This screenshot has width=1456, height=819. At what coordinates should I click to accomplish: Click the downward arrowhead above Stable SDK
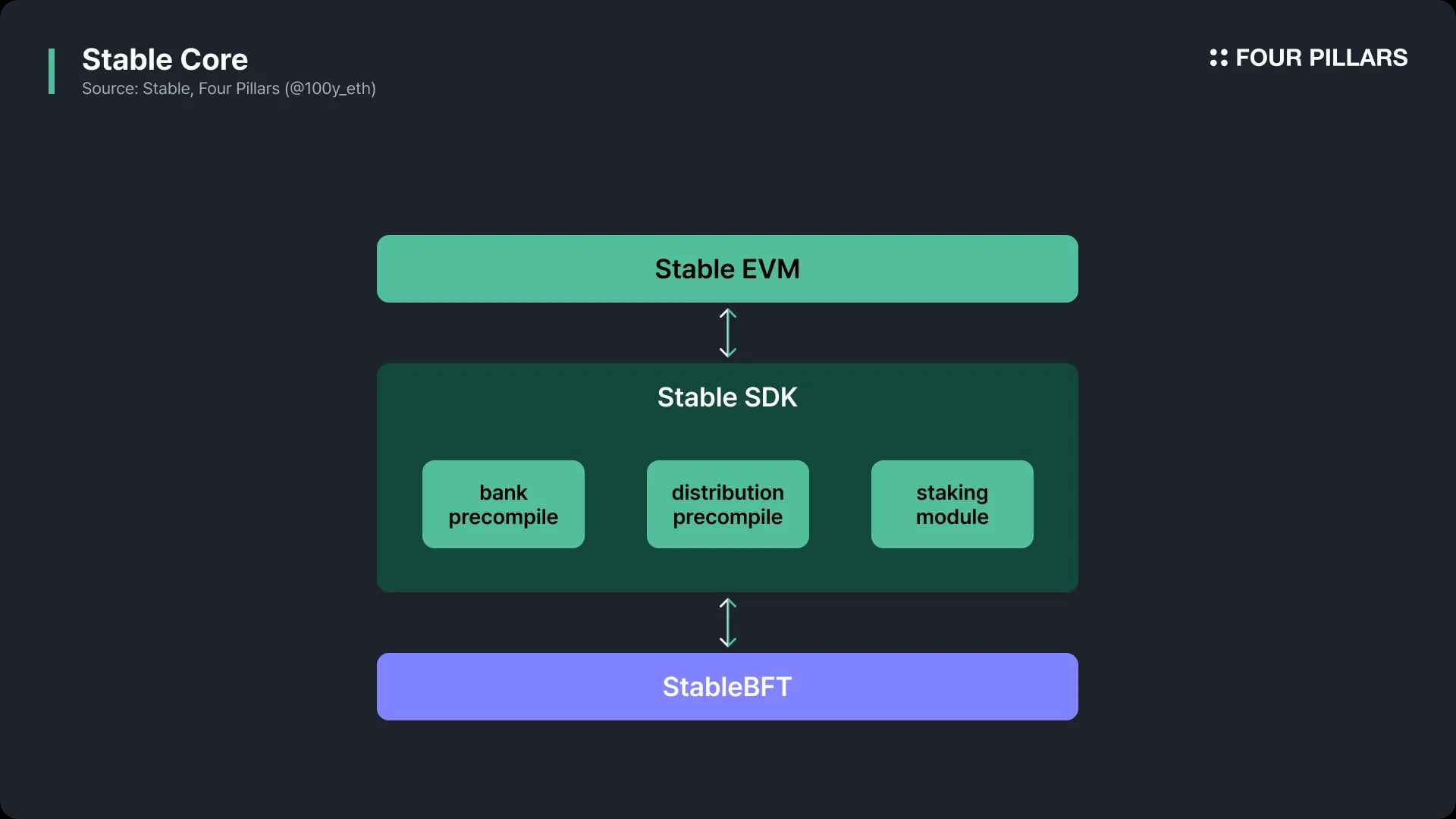tap(727, 353)
